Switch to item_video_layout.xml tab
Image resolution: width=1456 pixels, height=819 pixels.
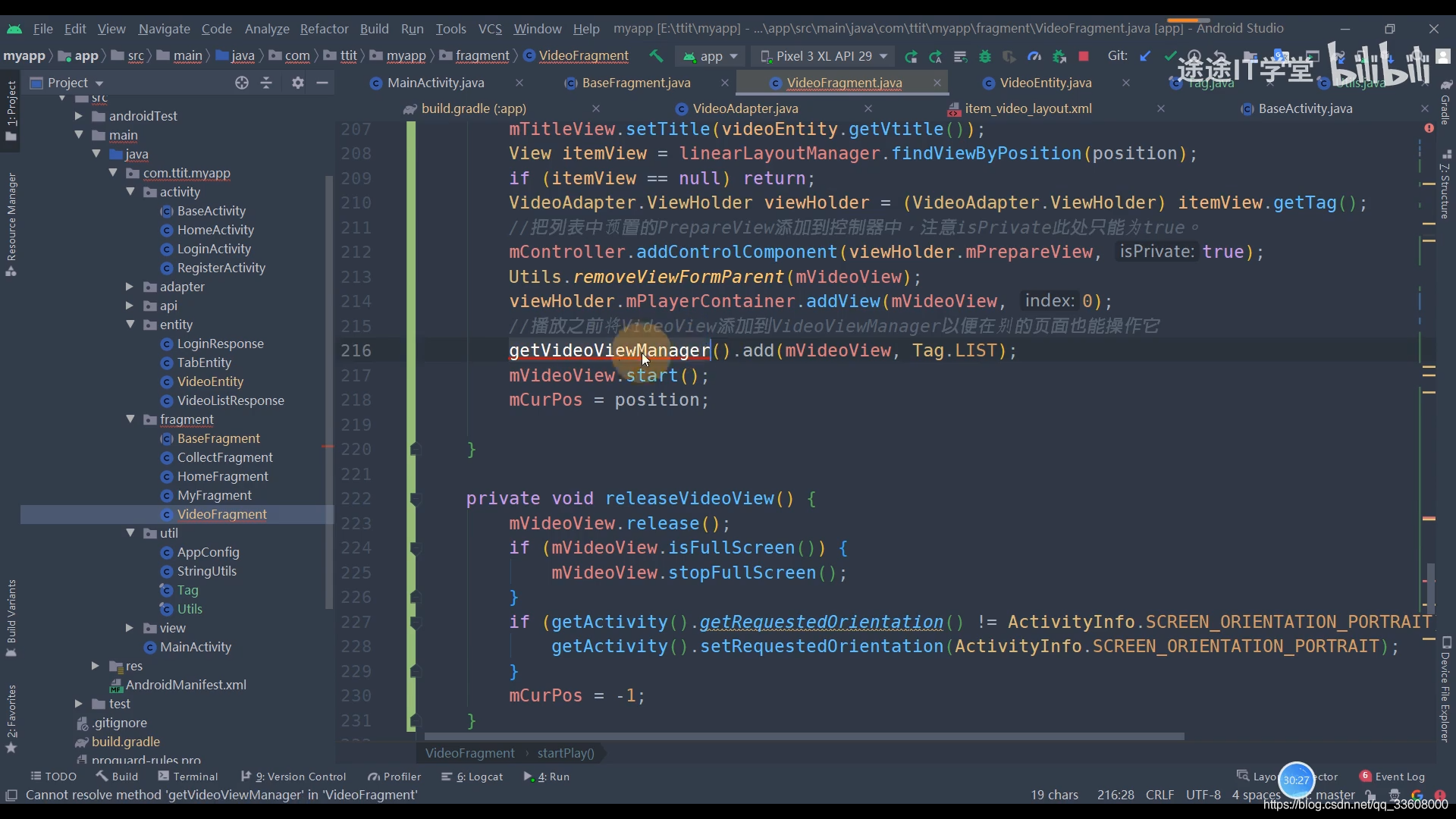pos(1028,108)
